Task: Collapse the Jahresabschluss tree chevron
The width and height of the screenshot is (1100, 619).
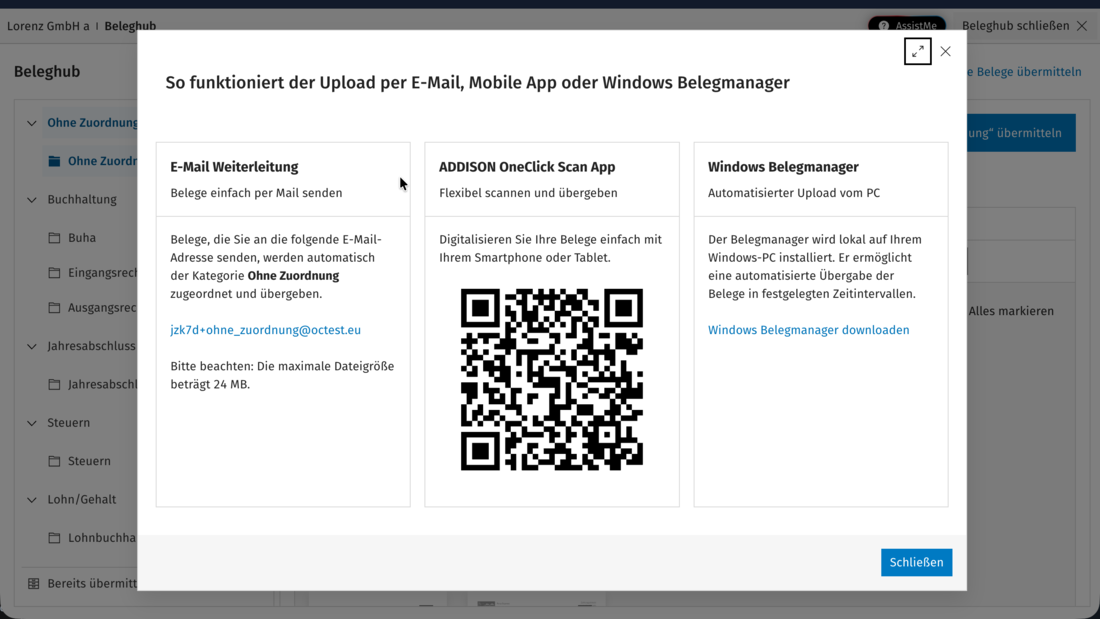Action: point(32,346)
